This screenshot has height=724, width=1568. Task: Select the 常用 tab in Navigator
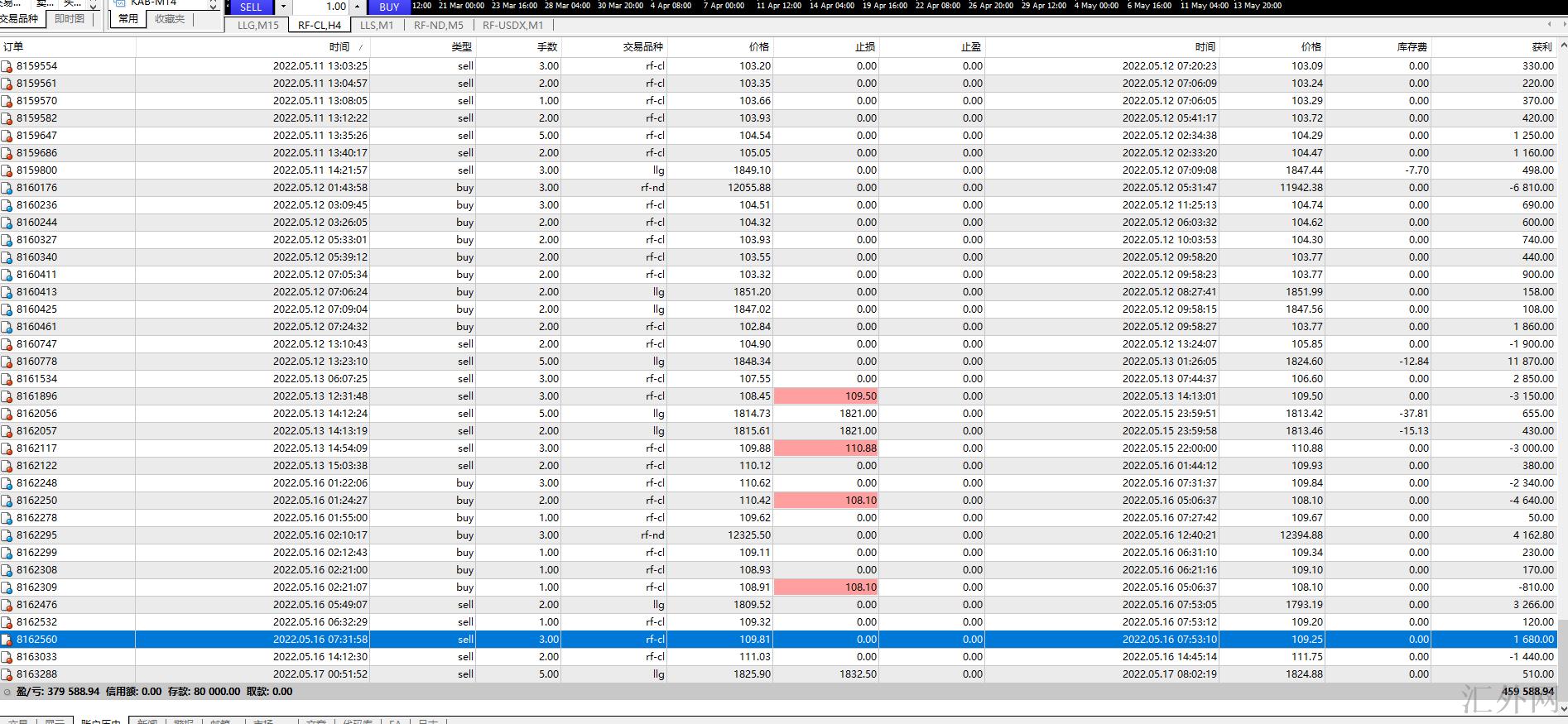128,19
